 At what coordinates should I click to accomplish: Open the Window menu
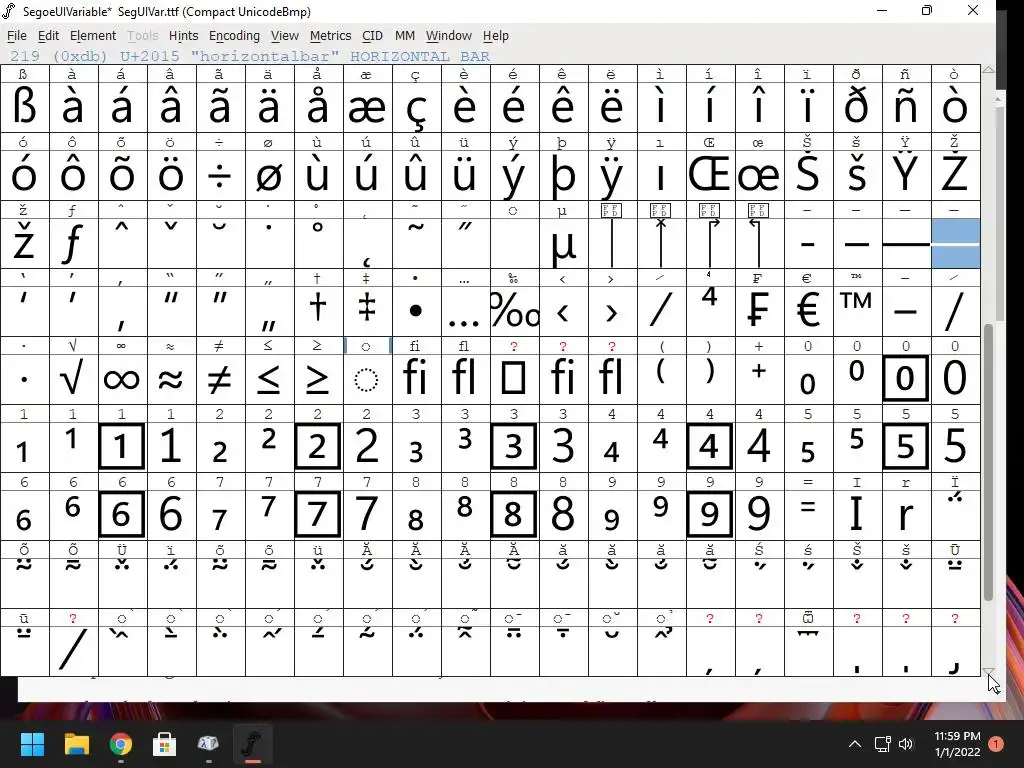(x=449, y=36)
